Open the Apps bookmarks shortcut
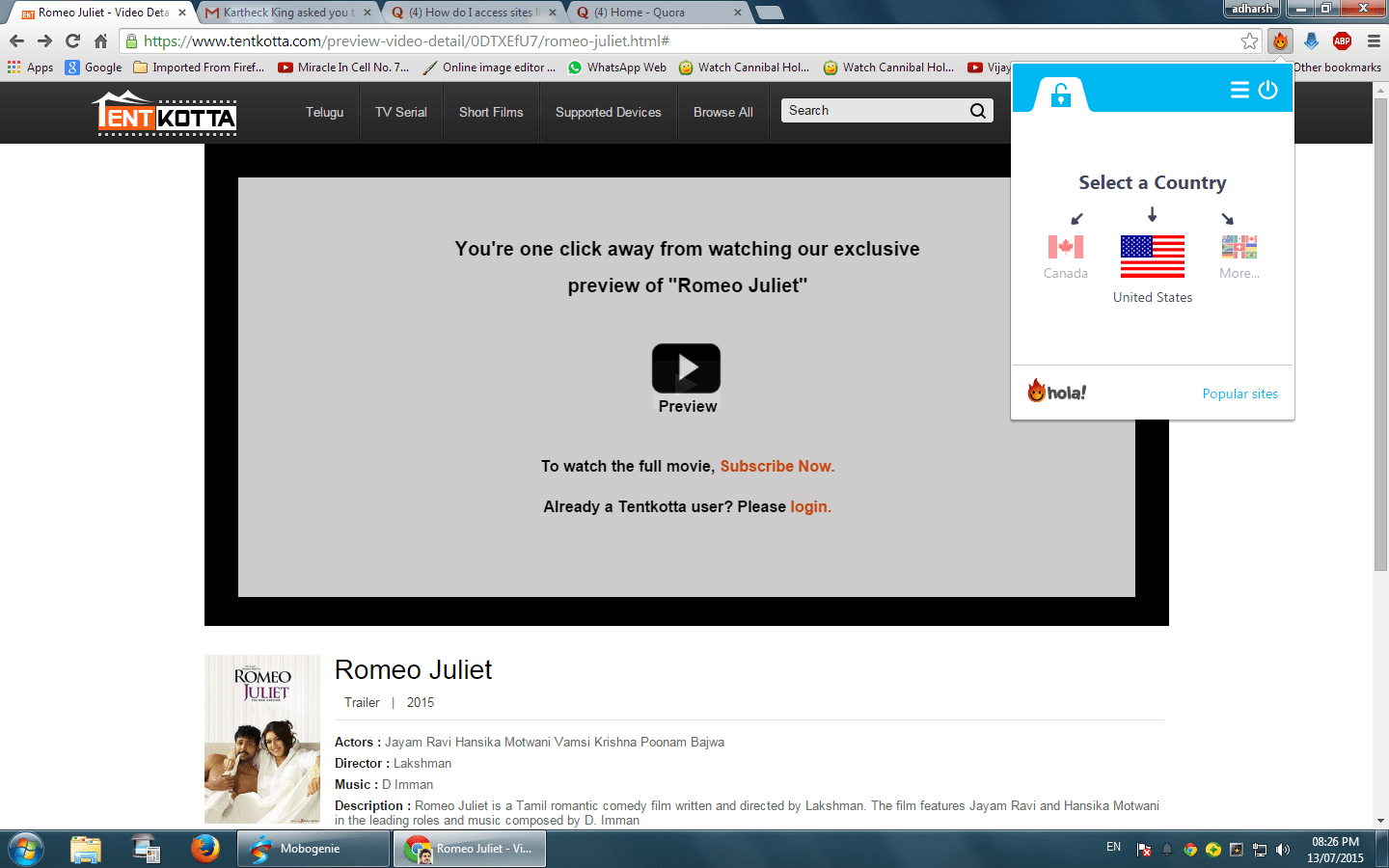 [30, 68]
